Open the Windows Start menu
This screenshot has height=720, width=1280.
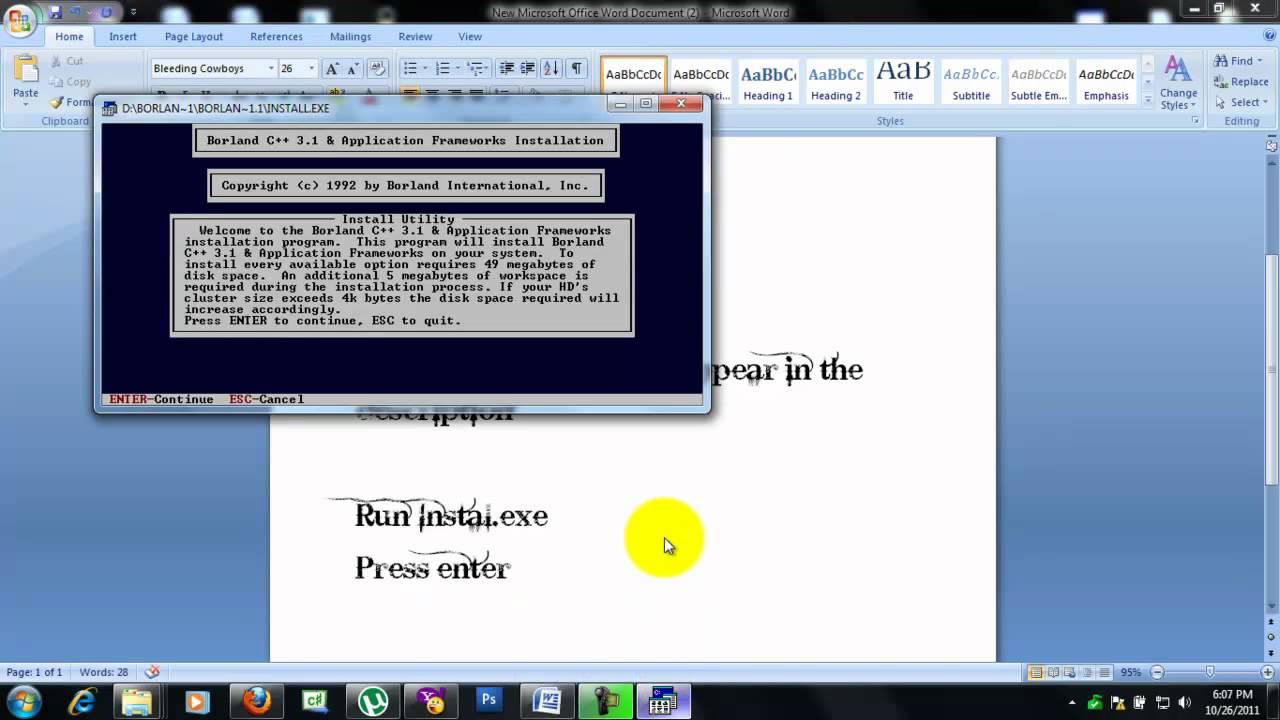pyautogui.click(x=23, y=701)
